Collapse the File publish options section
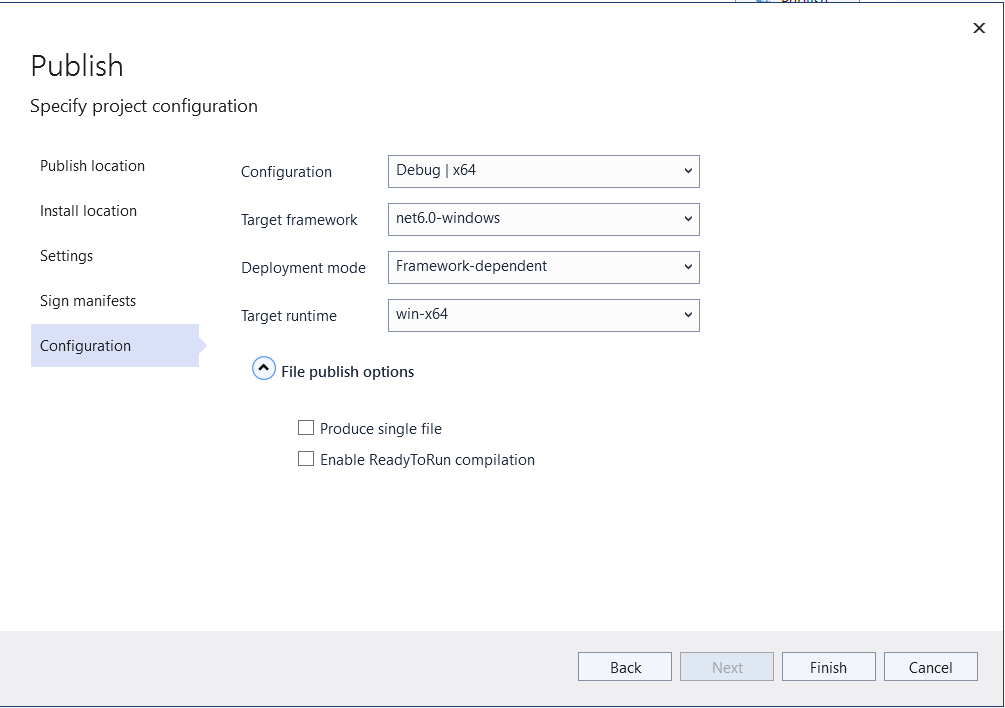1005x708 pixels. [263, 369]
